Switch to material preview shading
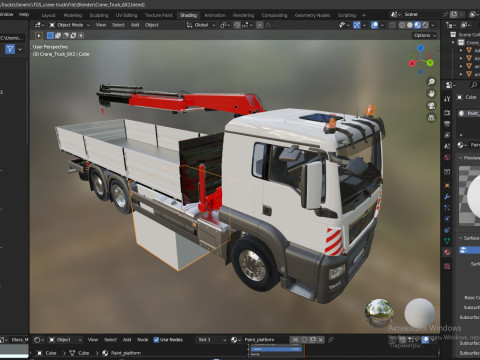This screenshot has width=480, height=360. 418,25
